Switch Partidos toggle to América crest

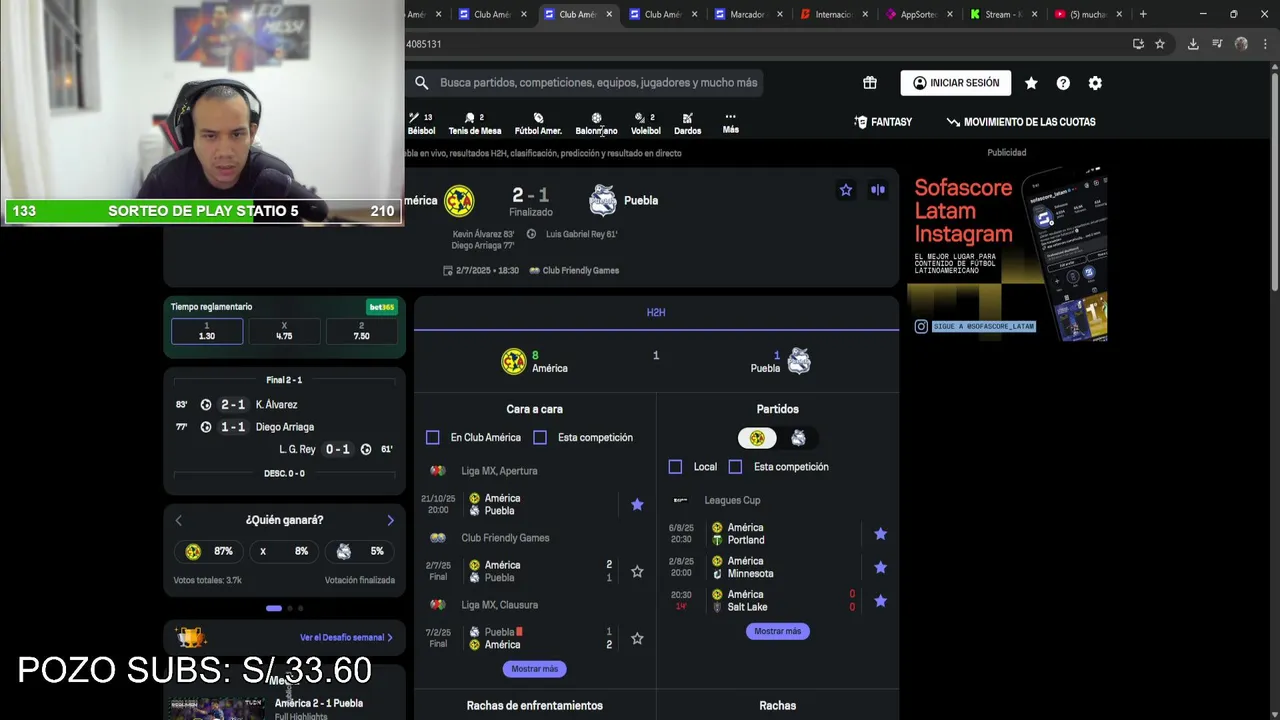(x=757, y=438)
